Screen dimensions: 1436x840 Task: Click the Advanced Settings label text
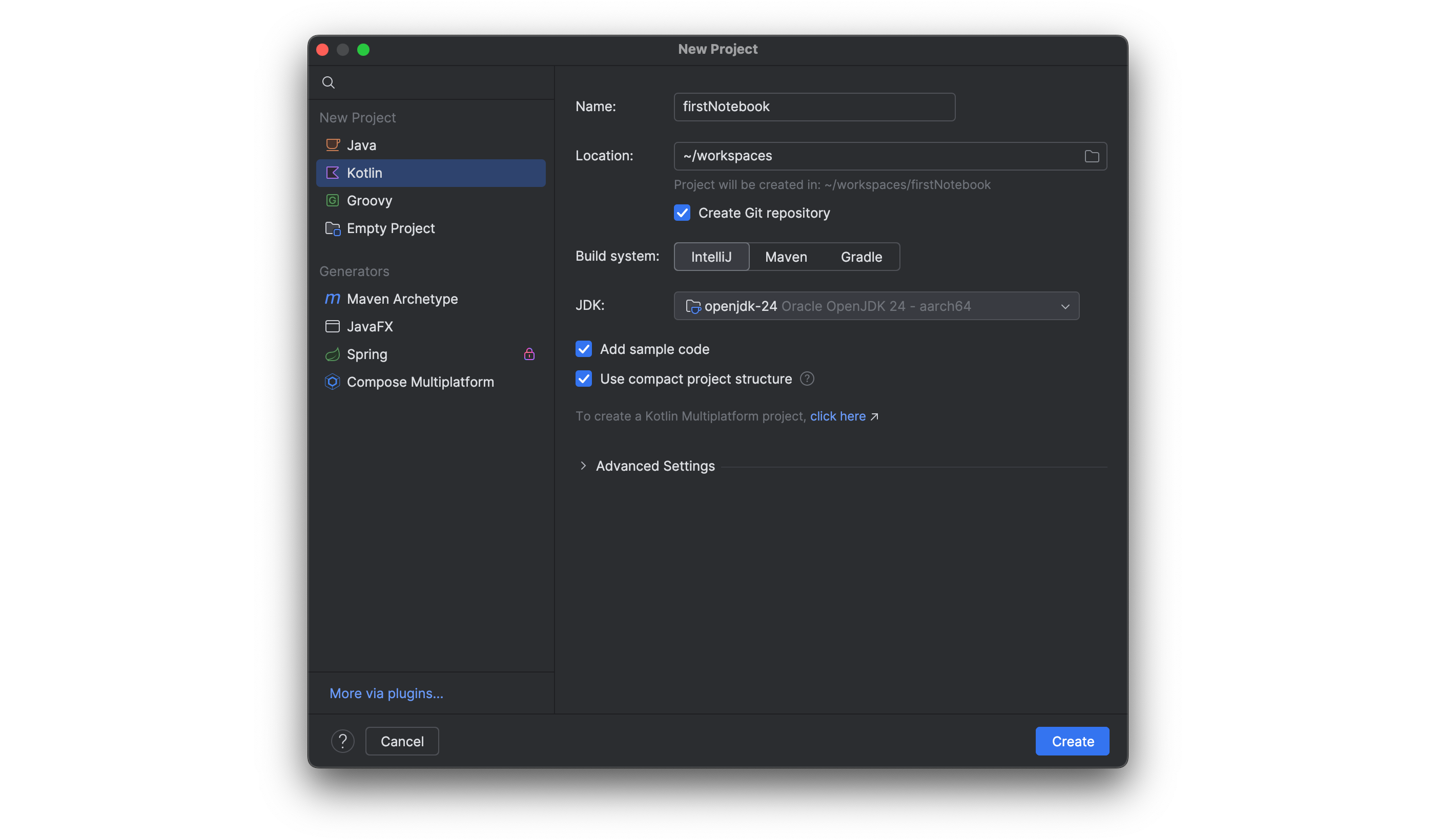click(655, 466)
